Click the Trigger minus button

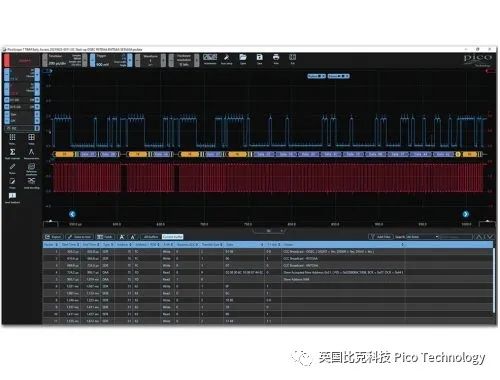[x=92, y=60]
